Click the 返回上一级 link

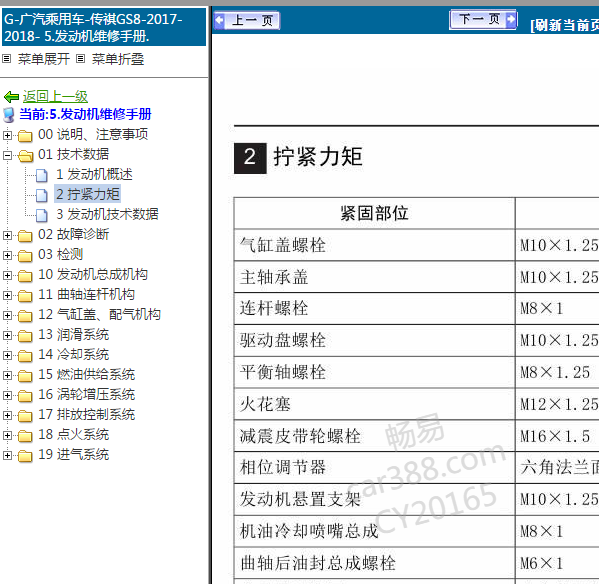pyautogui.click(x=55, y=96)
